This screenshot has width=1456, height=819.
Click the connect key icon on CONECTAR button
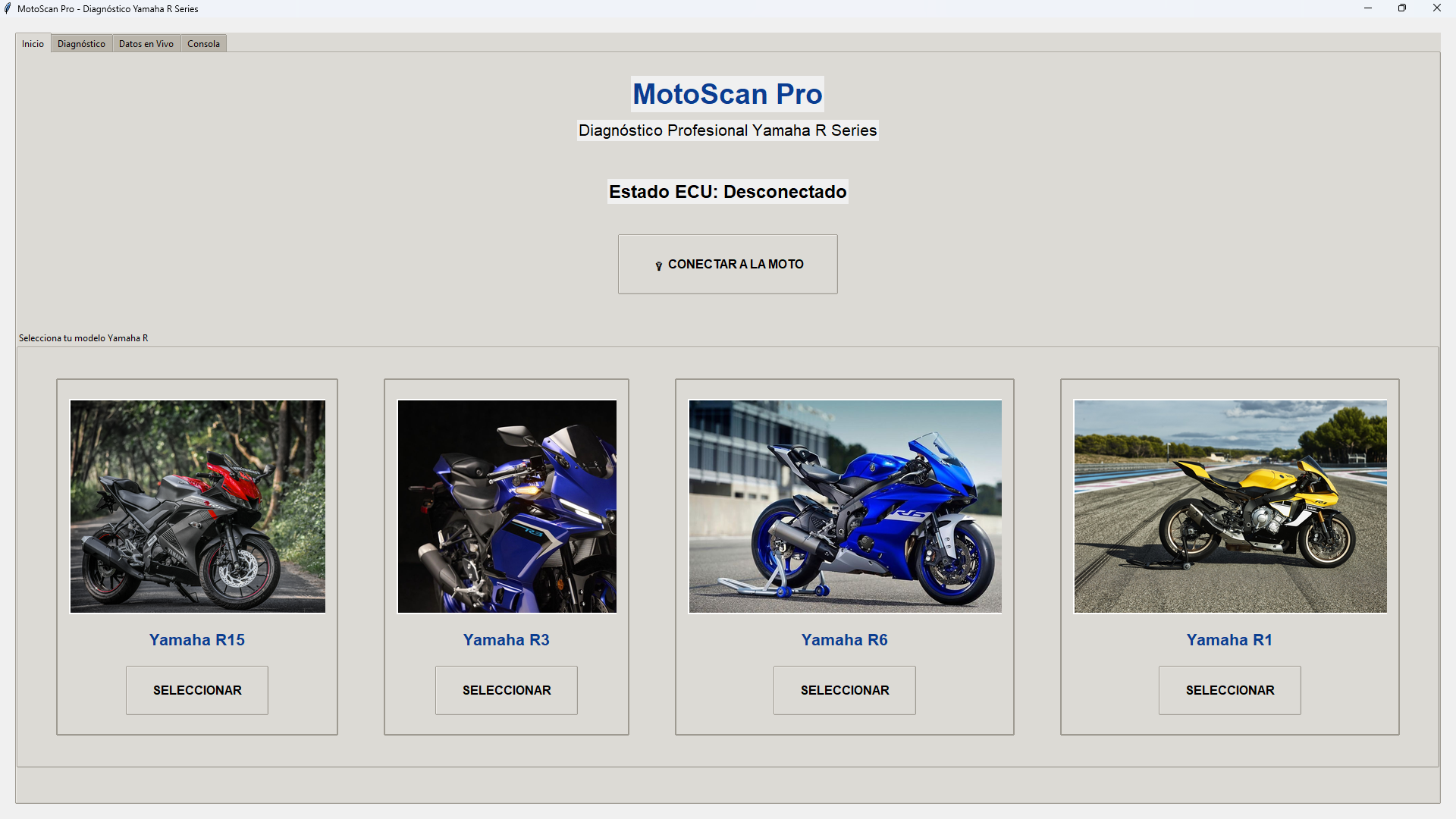tap(658, 265)
